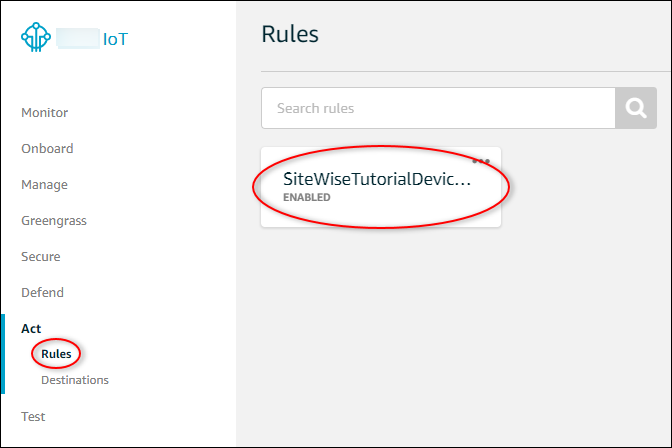
Task: Expand the Onboard sidebar section
Action: pyautogui.click(x=47, y=149)
